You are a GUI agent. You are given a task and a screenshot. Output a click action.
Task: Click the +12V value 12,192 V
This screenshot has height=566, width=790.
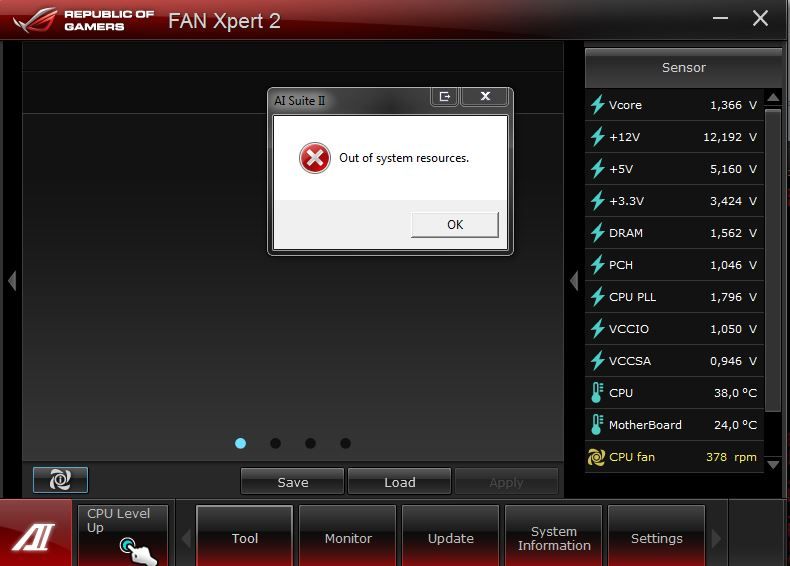click(730, 137)
